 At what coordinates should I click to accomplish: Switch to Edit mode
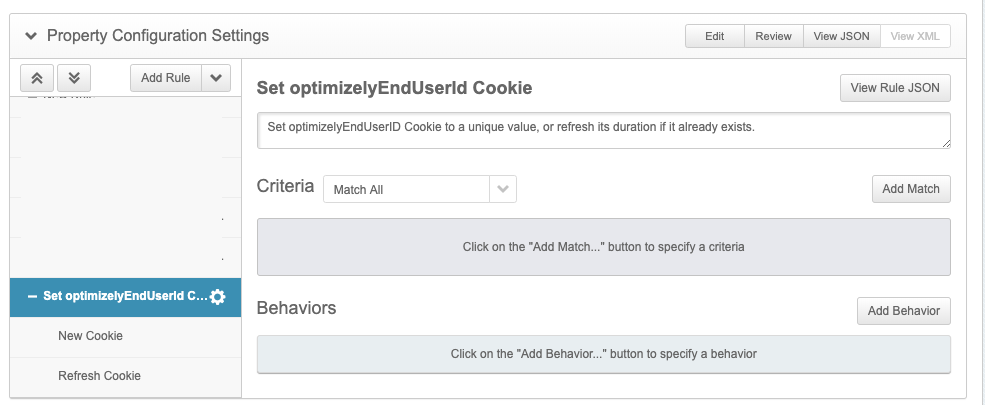(714, 36)
